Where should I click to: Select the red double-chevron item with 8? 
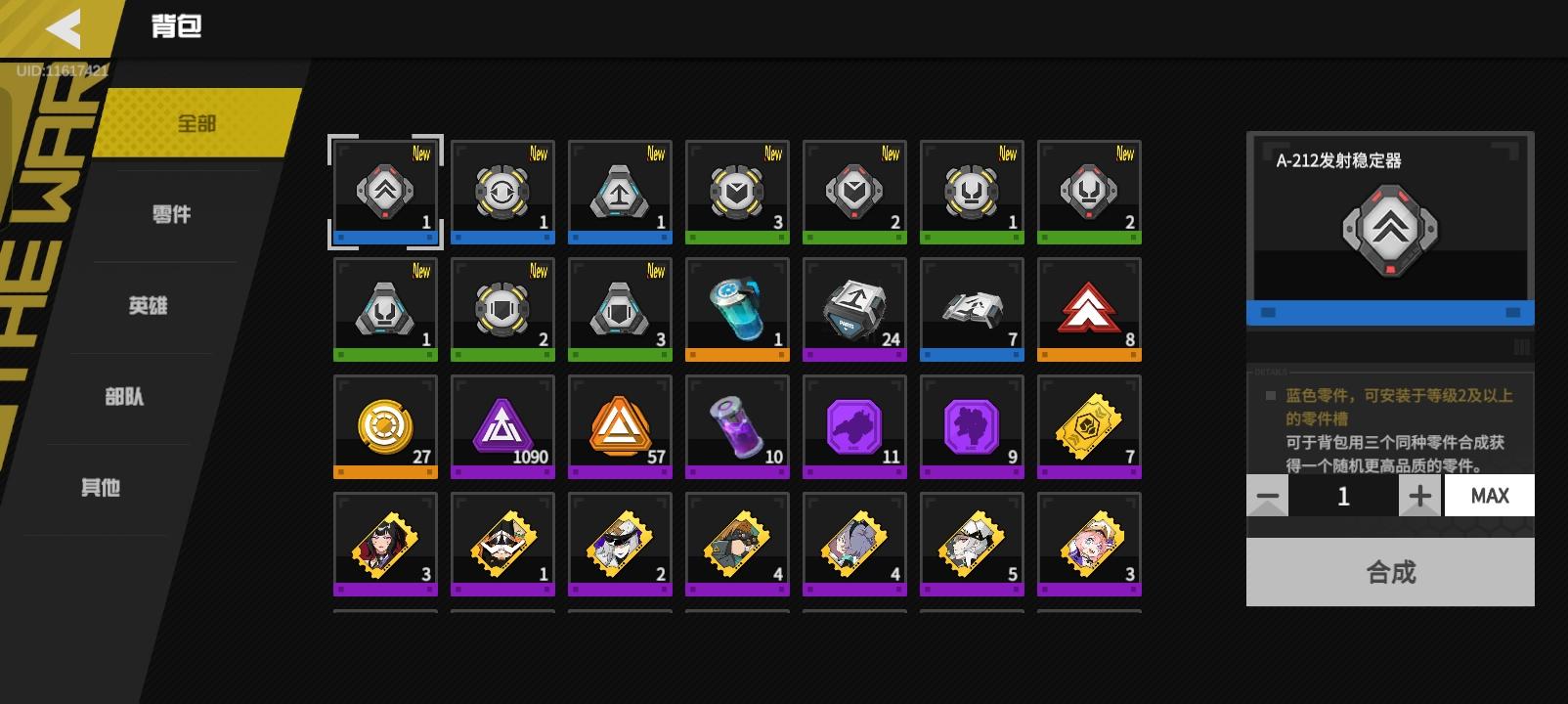click(1089, 310)
